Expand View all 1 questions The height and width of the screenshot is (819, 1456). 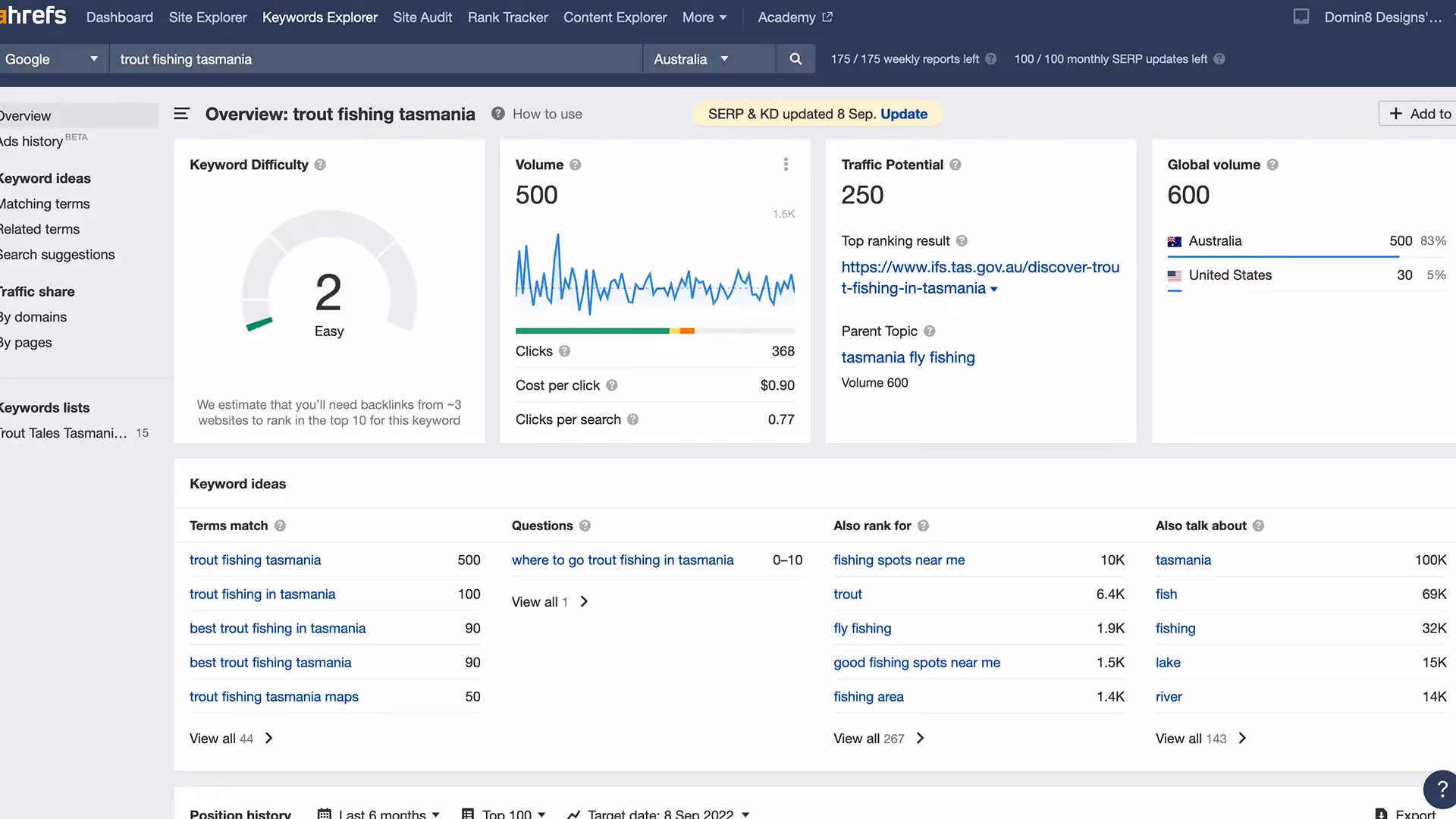point(550,602)
